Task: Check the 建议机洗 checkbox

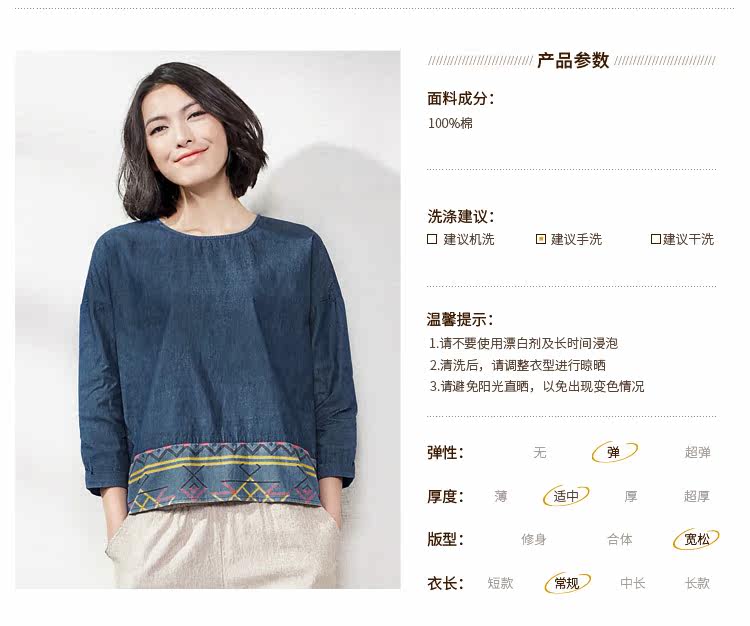Action: (432, 239)
